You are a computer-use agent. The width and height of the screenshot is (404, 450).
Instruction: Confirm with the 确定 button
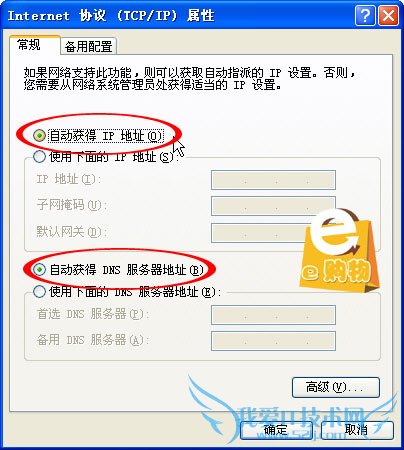point(276,430)
